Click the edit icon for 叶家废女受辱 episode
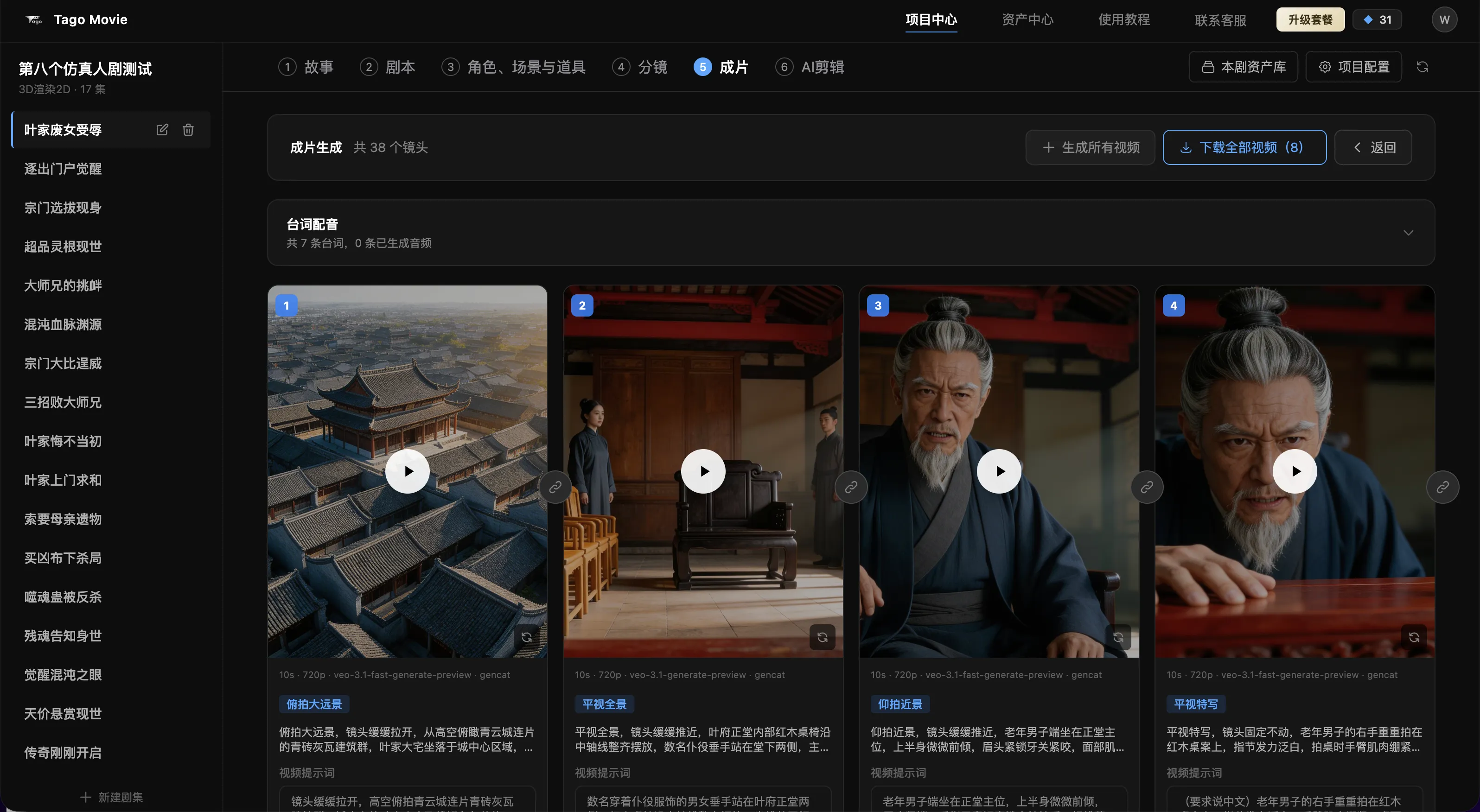This screenshot has height=812, width=1480. click(x=162, y=130)
